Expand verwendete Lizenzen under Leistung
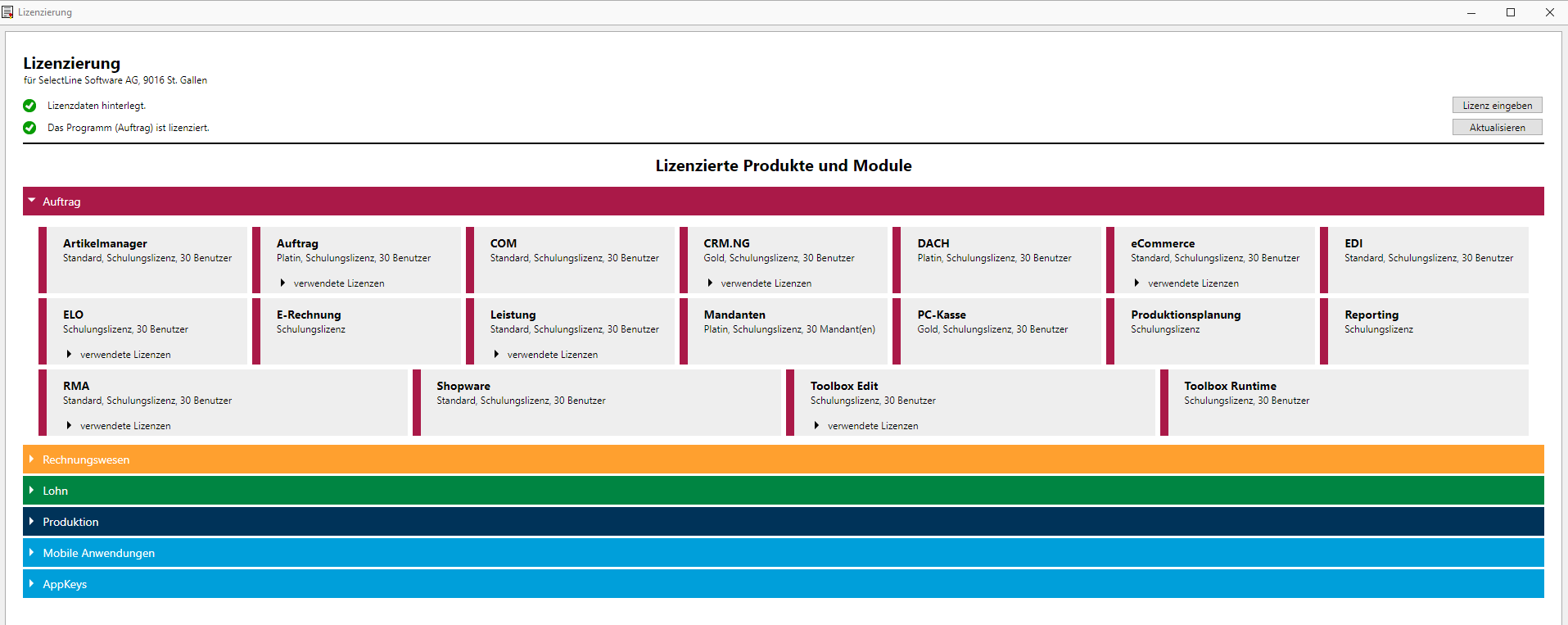Viewport: 1568px width, 625px height. 545,355
